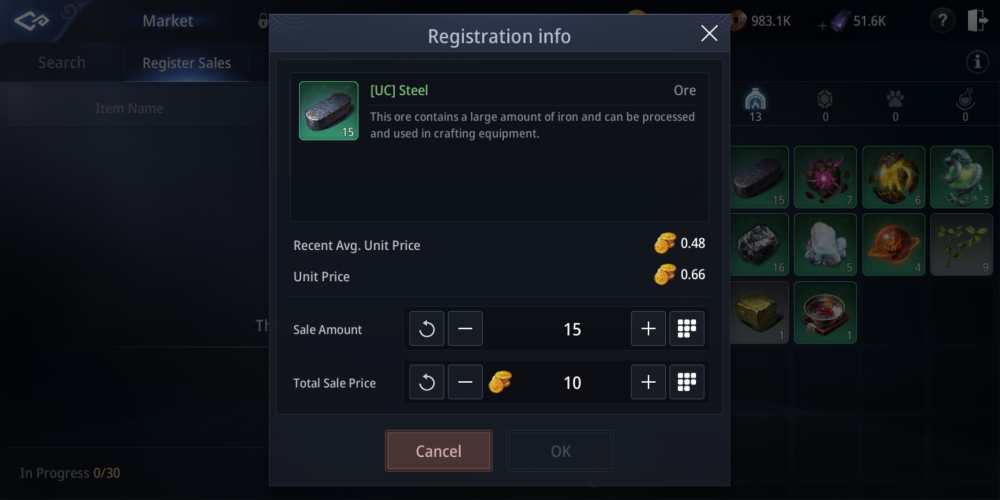Decrease Sale Amount with minus button
The height and width of the screenshot is (500, 1000).
click(x=465, y=329)
